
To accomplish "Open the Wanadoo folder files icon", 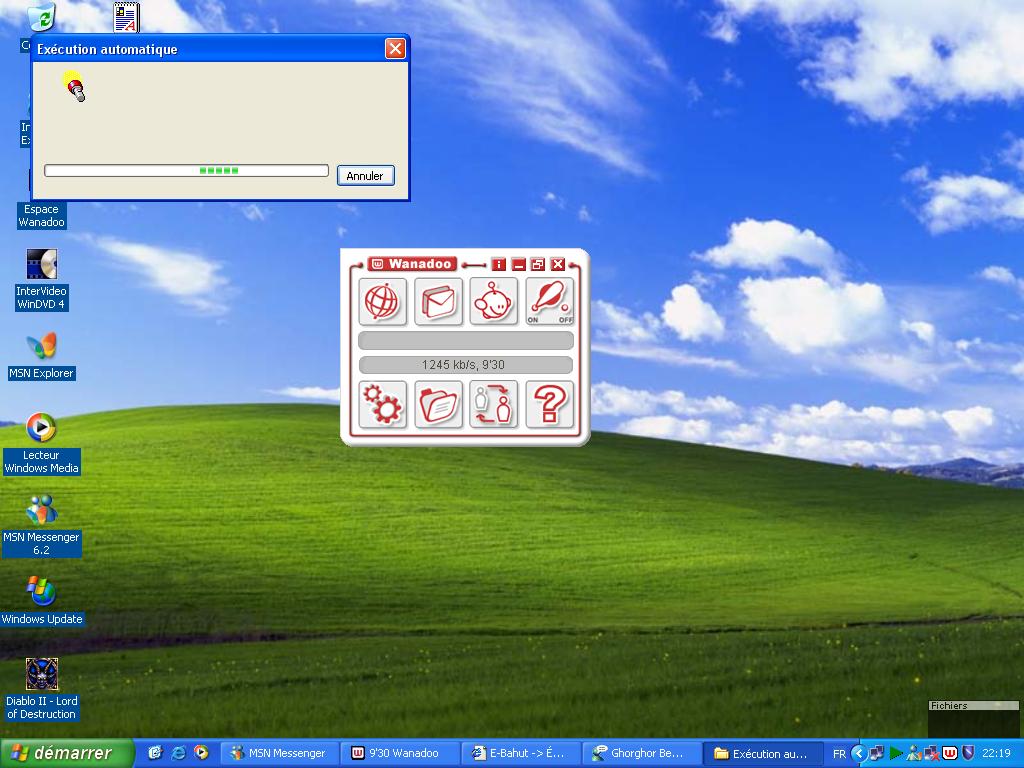I will (438, 404).
